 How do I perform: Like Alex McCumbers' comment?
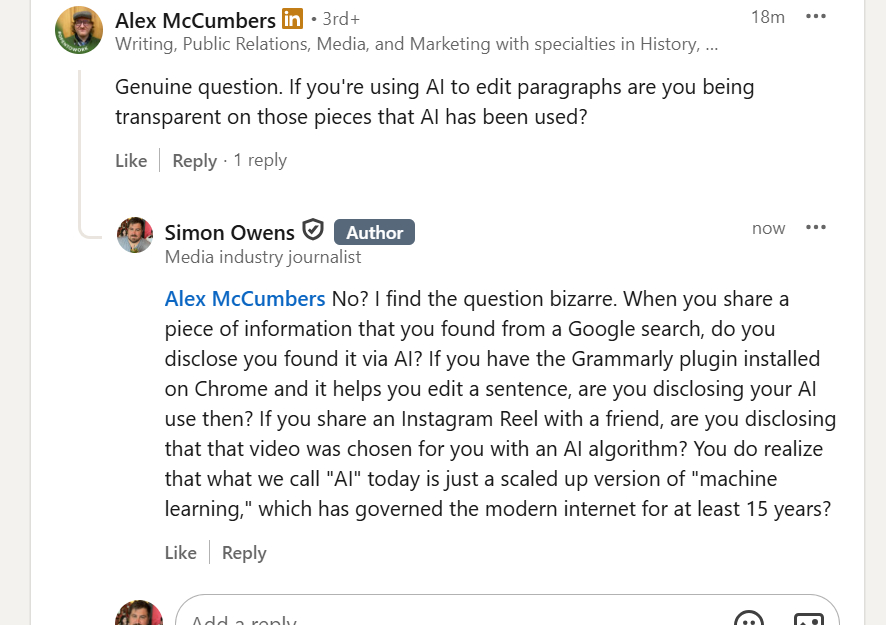(x=131, y=161)
